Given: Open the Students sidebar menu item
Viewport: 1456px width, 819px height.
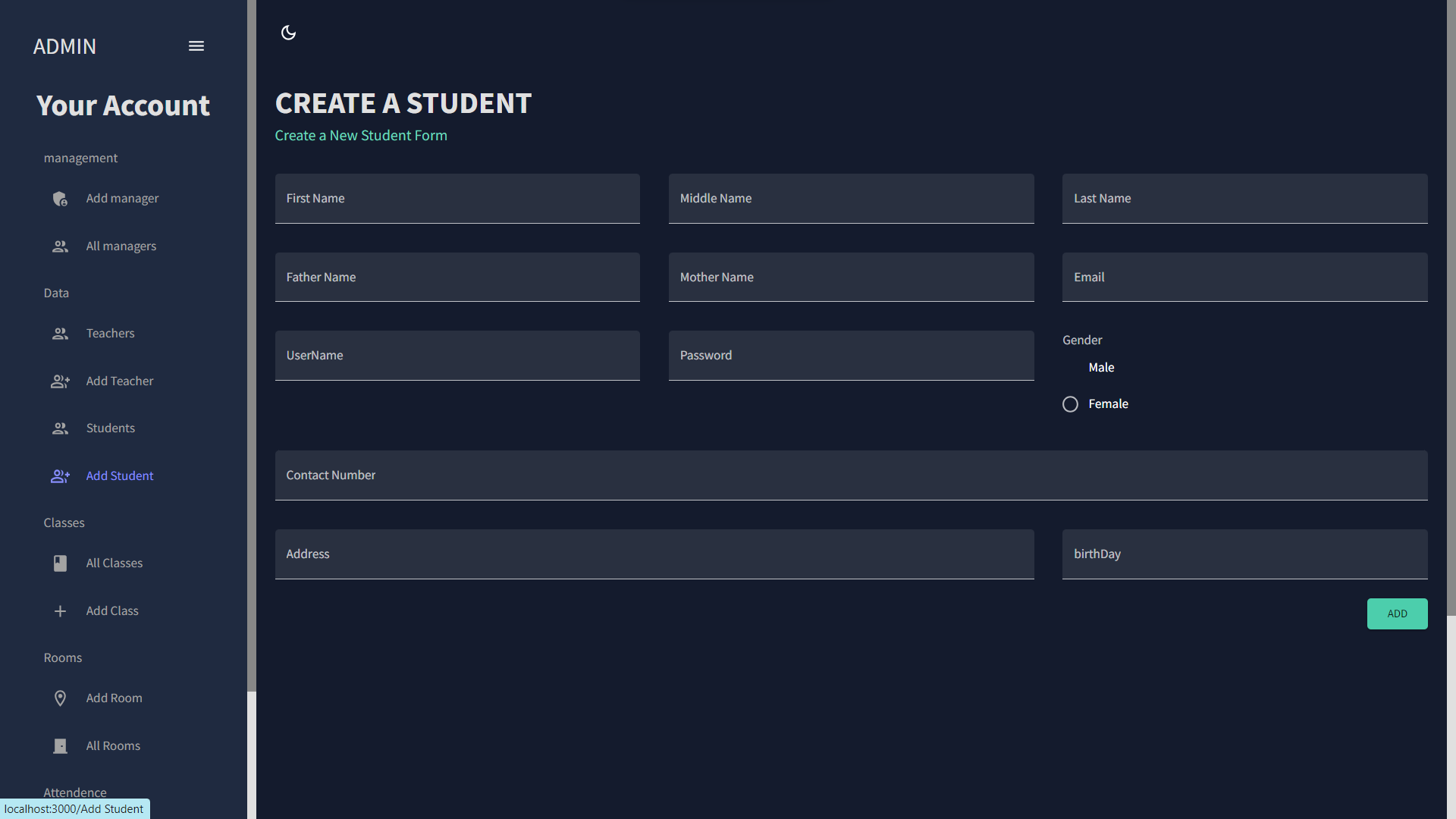Looking at the screenshot, I should tap(111, 428).
